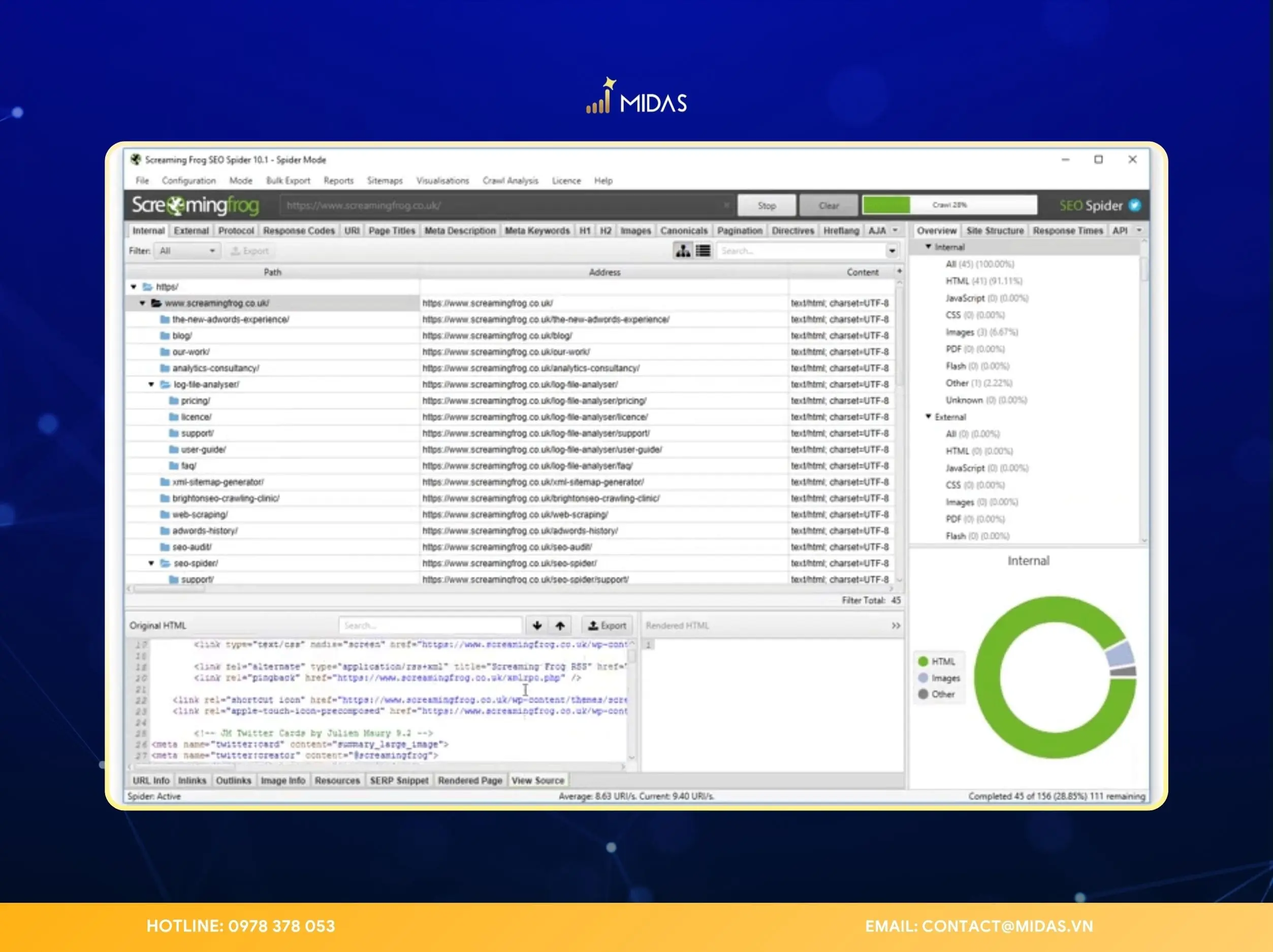
Task: Select JavaScript (0) under External overview
Action: pos(986,468)
